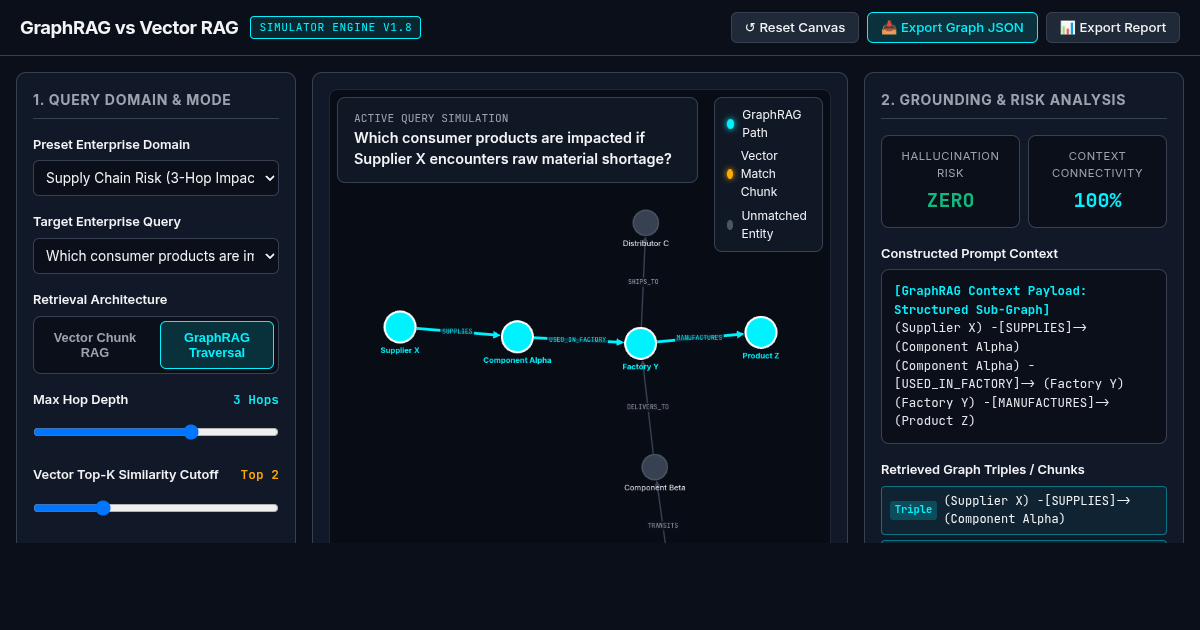Select the Component Alpha graph node

pyautogui.click(x=517, y=337)
